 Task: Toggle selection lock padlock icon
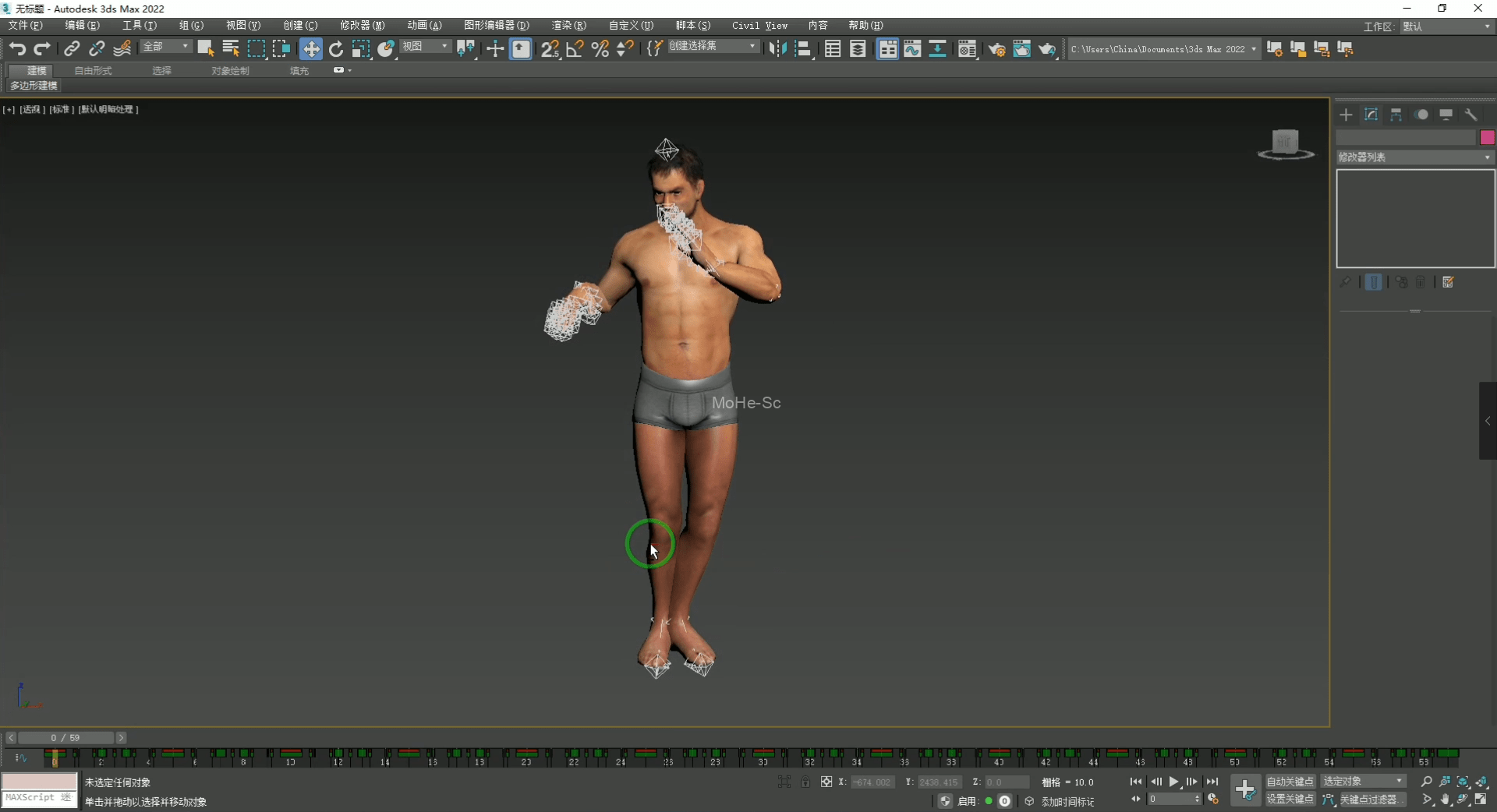805,782
